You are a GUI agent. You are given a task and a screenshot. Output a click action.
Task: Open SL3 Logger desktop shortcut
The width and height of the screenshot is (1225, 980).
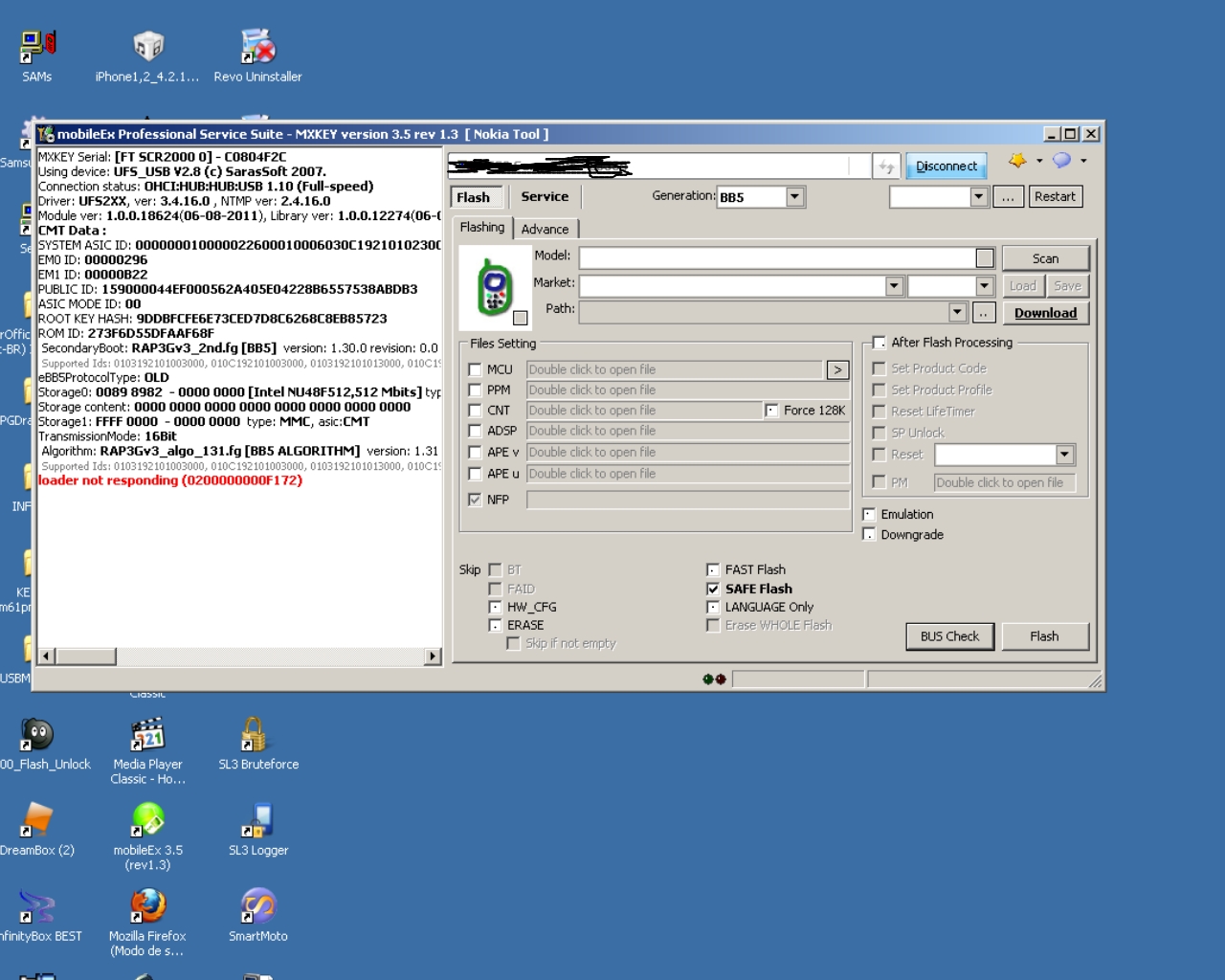click(257, 829)
